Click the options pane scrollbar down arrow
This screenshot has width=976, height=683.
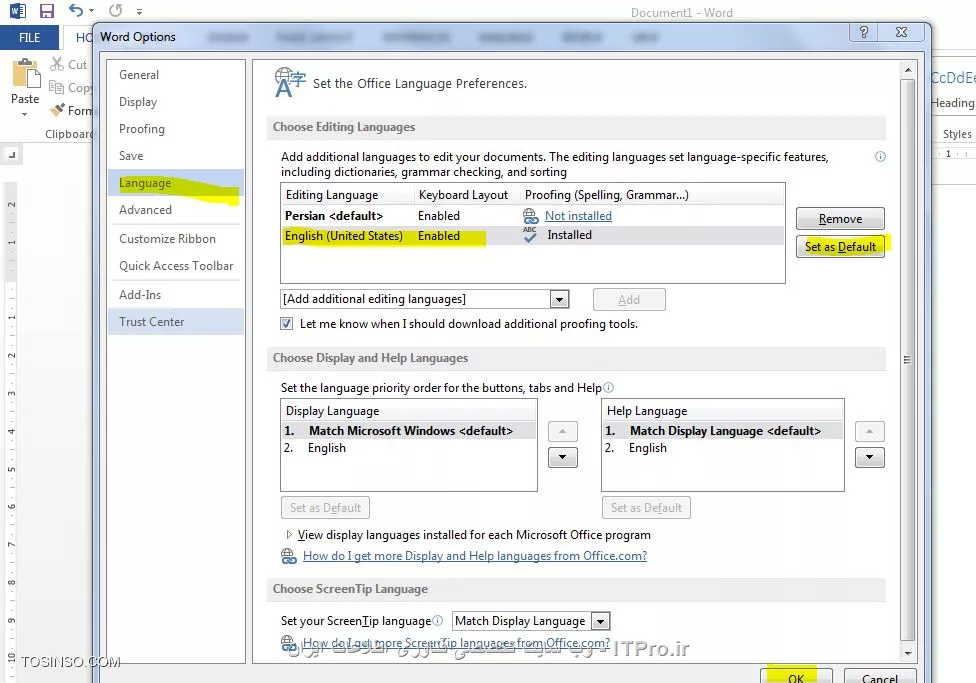(908, 653)
